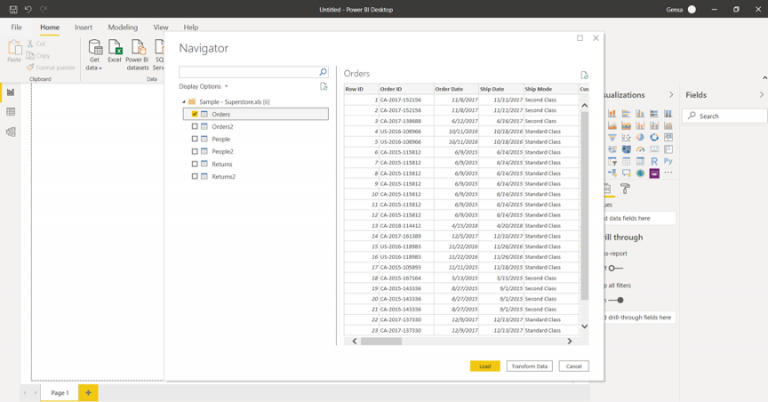Select the Gauge visualization
The width and height of the screenshot is (768, 402).
[640, 149]
